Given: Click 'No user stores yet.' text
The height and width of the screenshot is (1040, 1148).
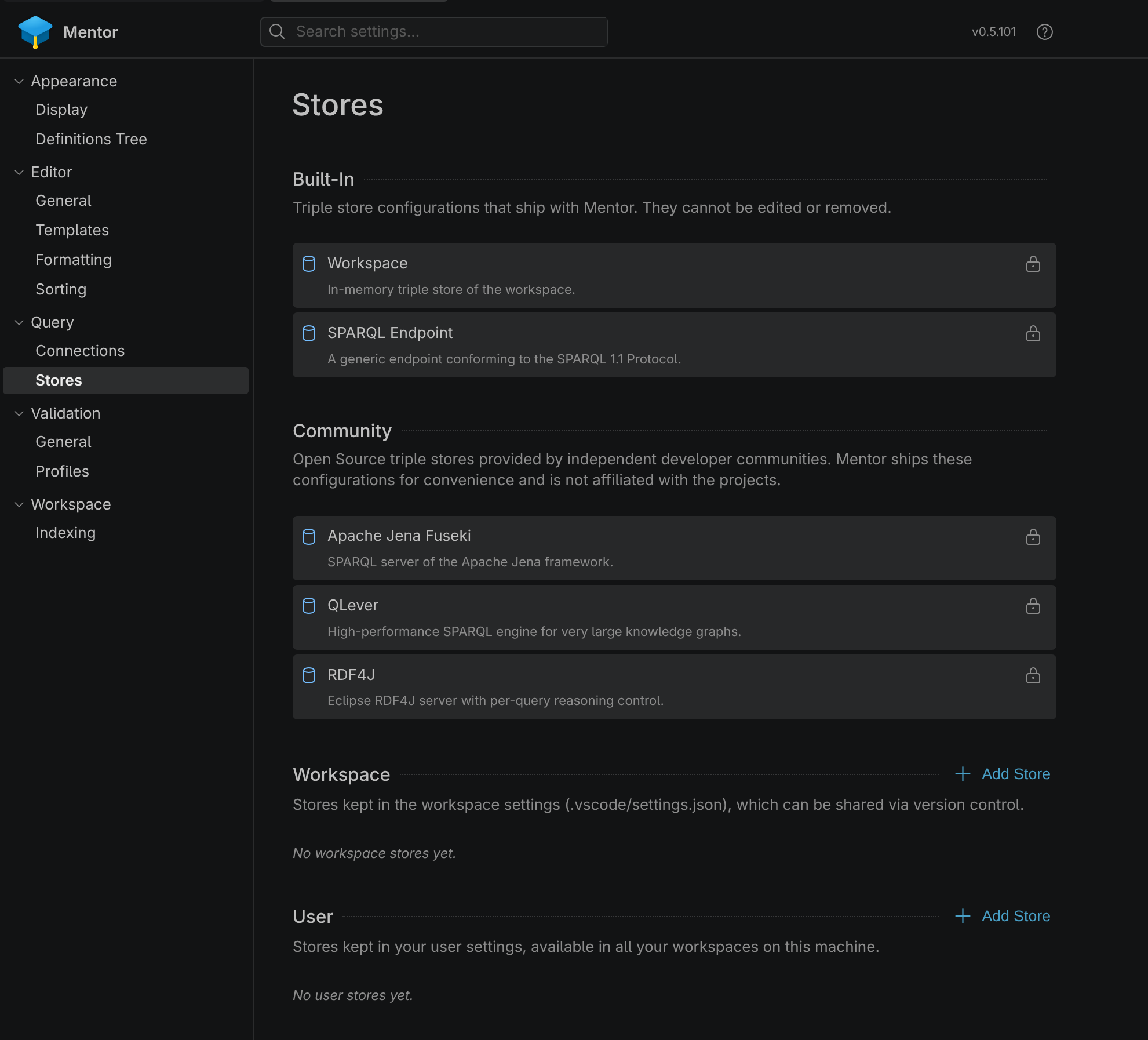Looking at the screenshot, I should [x=353, y=995].
